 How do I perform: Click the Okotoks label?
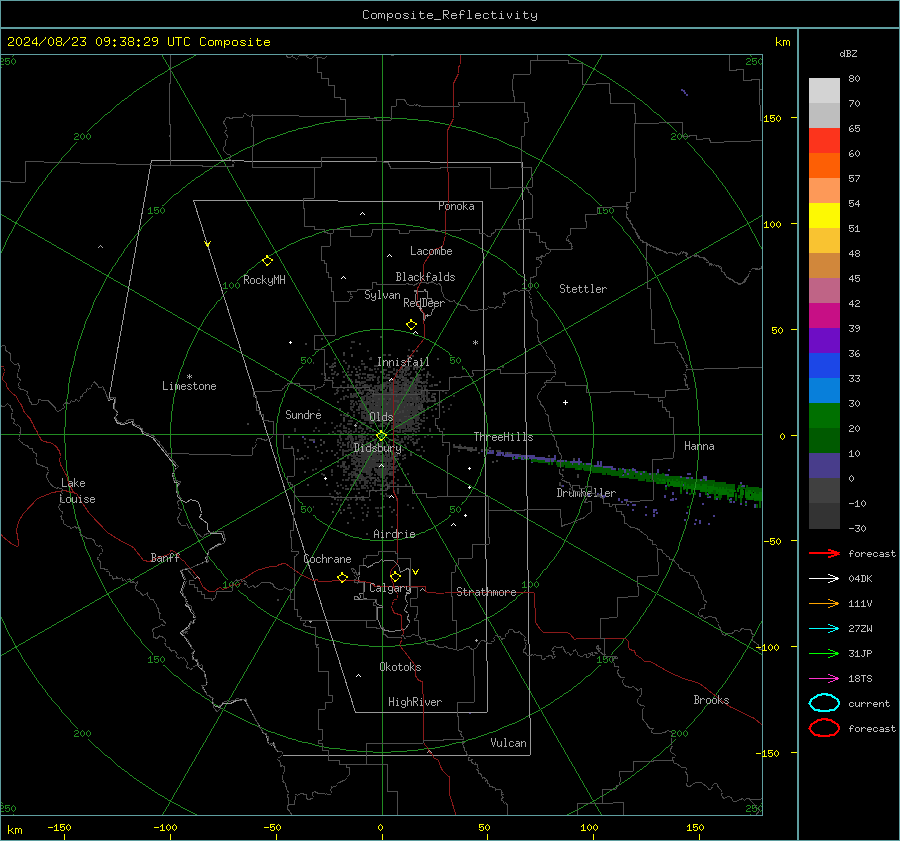pyautogui.click(x=400, y=667)
